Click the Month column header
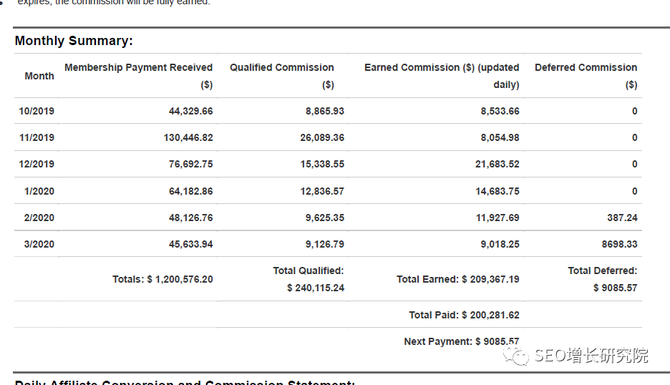 coord(39,76)
